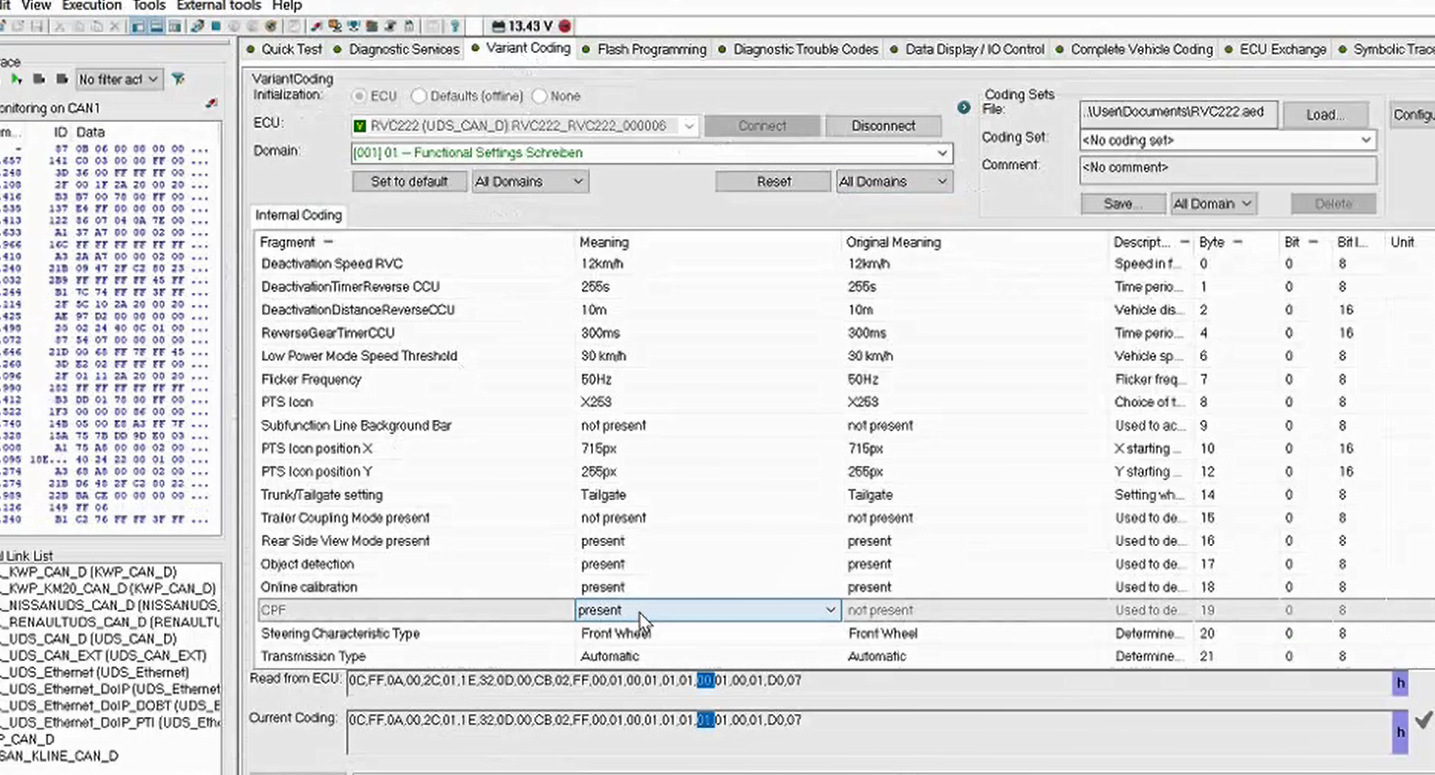Click the Comment field
Screen dimensions: 1435x775
[1228, 168]
